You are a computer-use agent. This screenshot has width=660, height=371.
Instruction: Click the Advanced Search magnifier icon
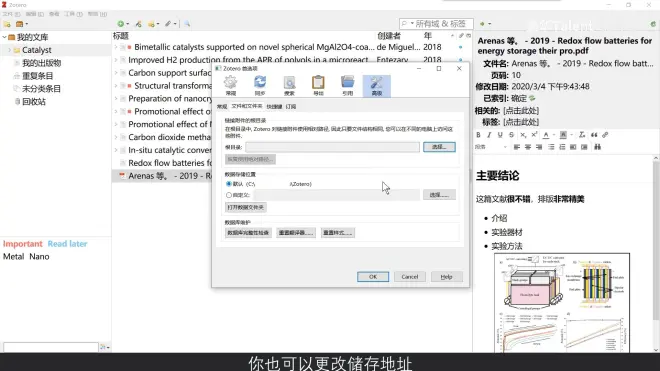coord(187,24)
